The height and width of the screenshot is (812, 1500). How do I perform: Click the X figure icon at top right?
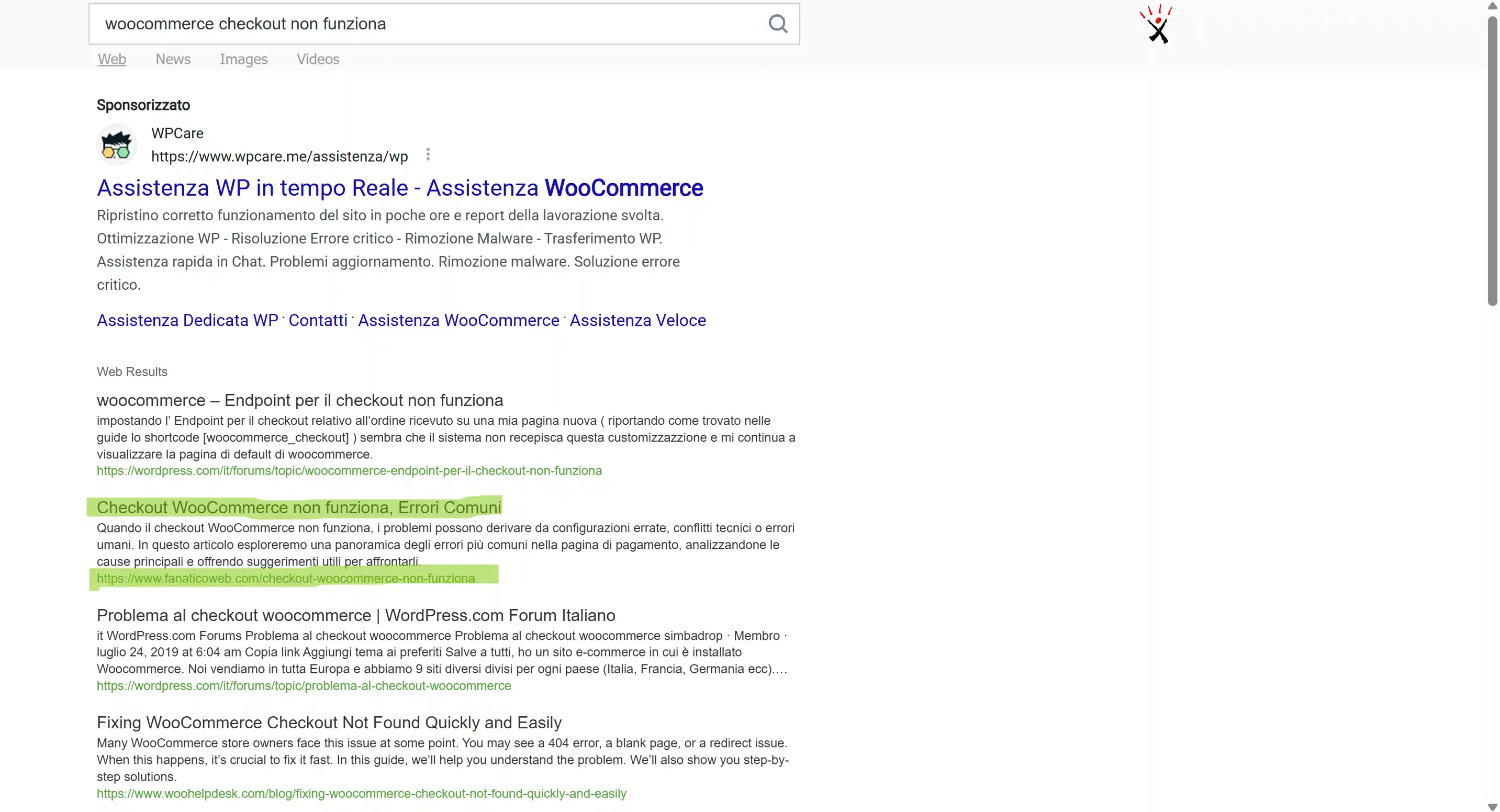(1158, 25)
